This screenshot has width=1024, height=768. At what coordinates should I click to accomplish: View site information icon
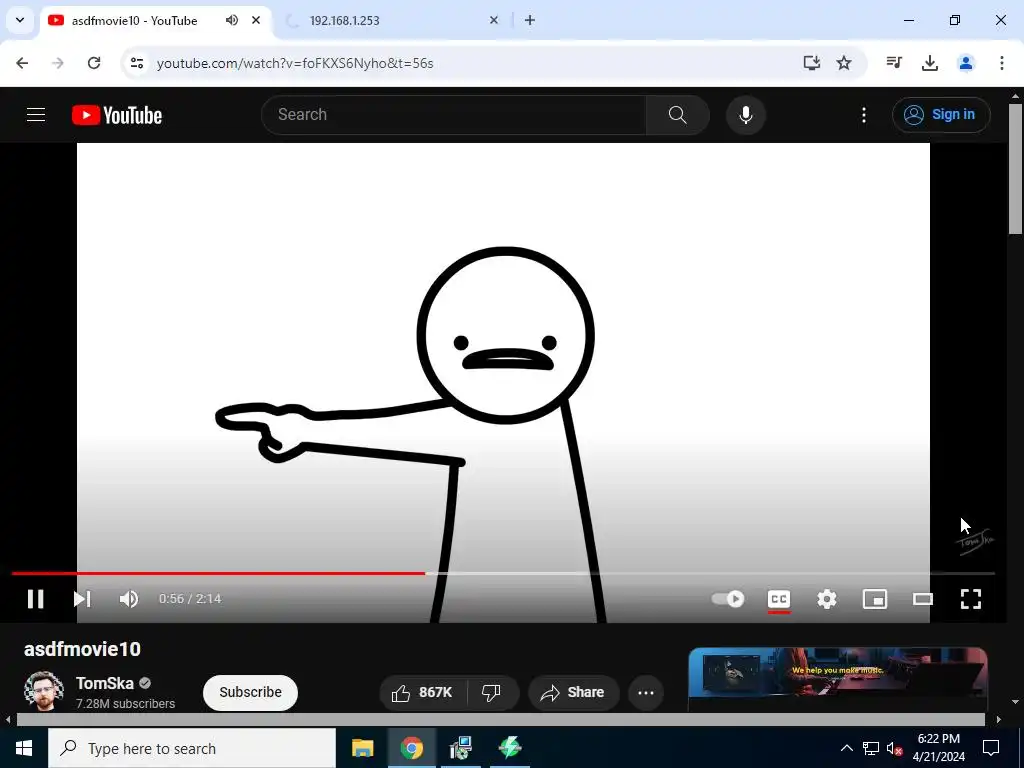click(137, 63)
